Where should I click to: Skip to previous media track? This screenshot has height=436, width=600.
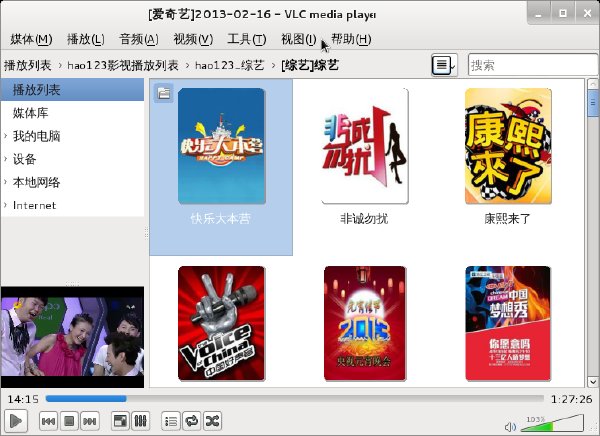[x=48, y=421]
